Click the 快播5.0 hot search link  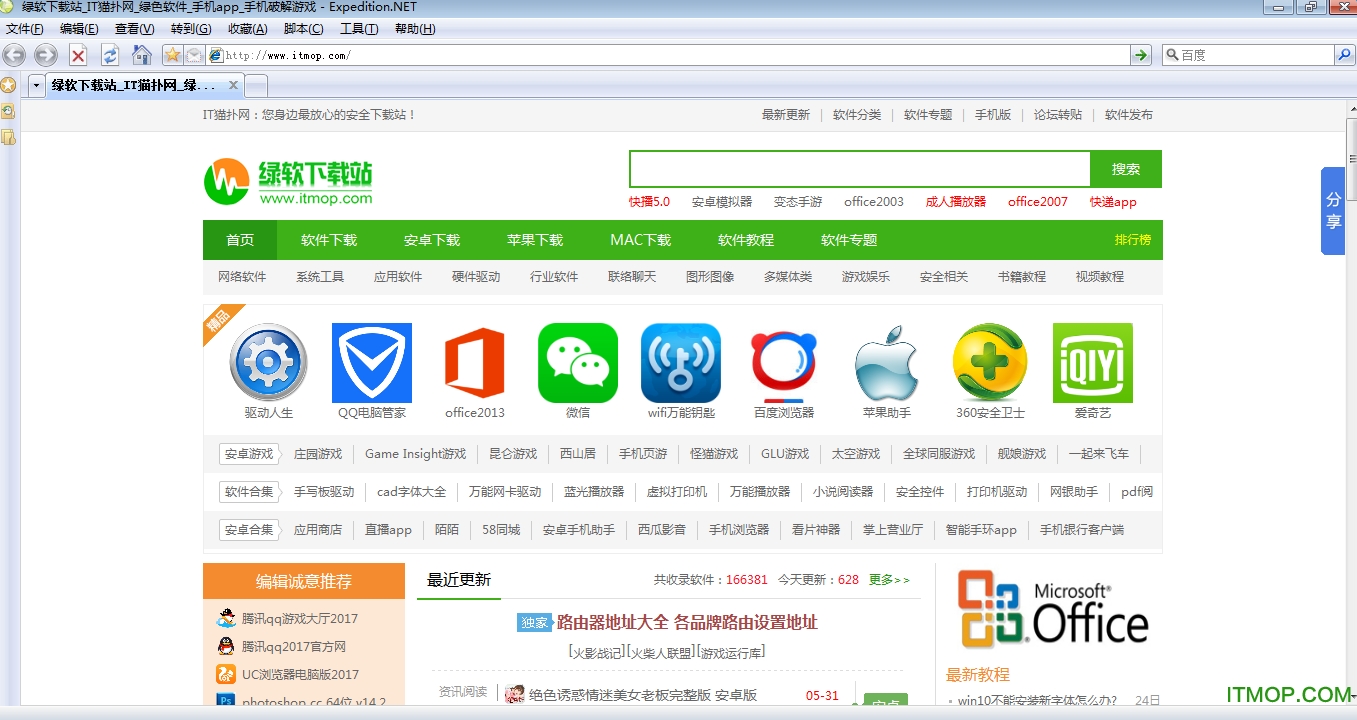[x=650, y=202]
